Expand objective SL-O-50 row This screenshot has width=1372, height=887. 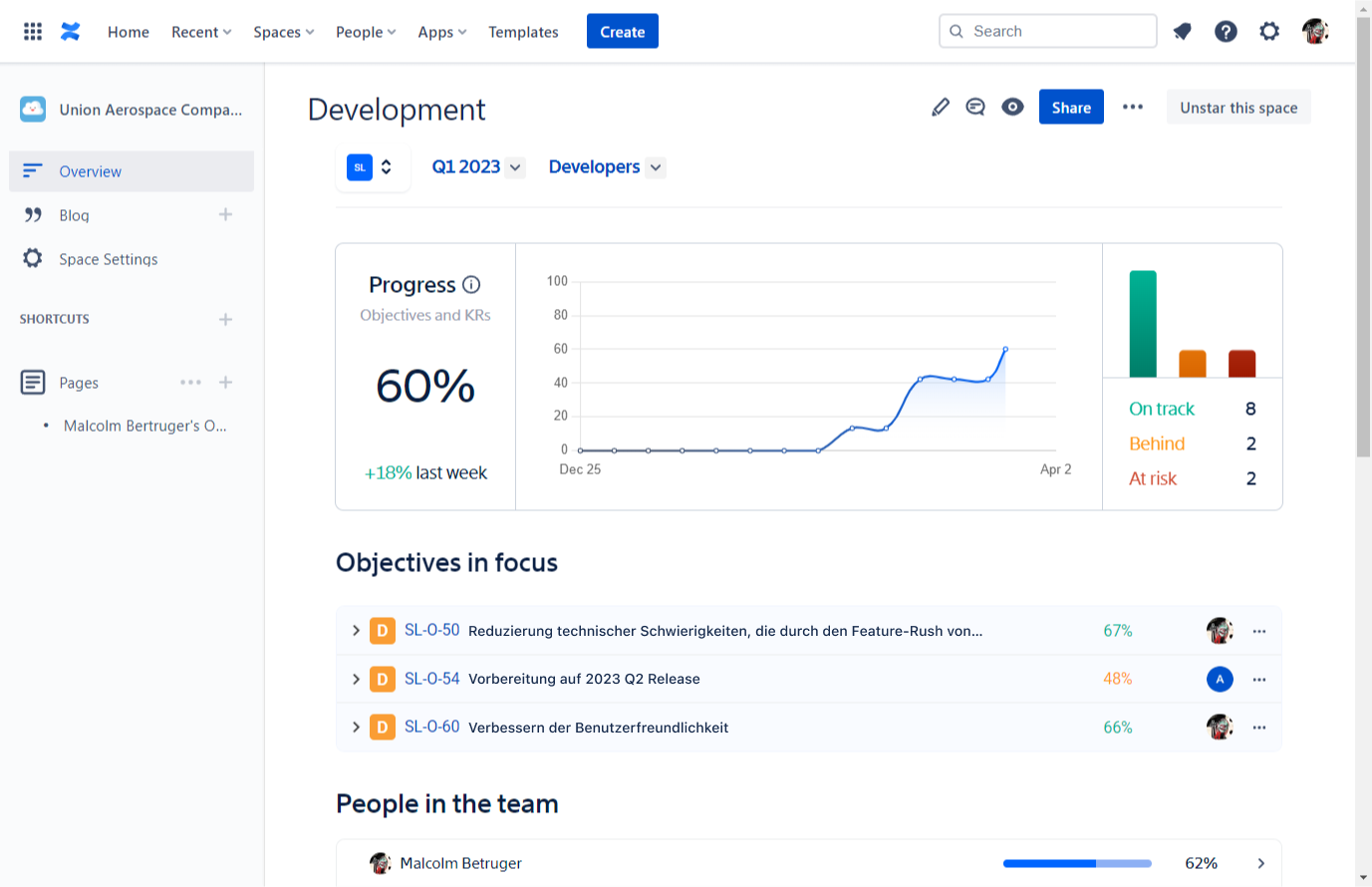pos(356,631)
